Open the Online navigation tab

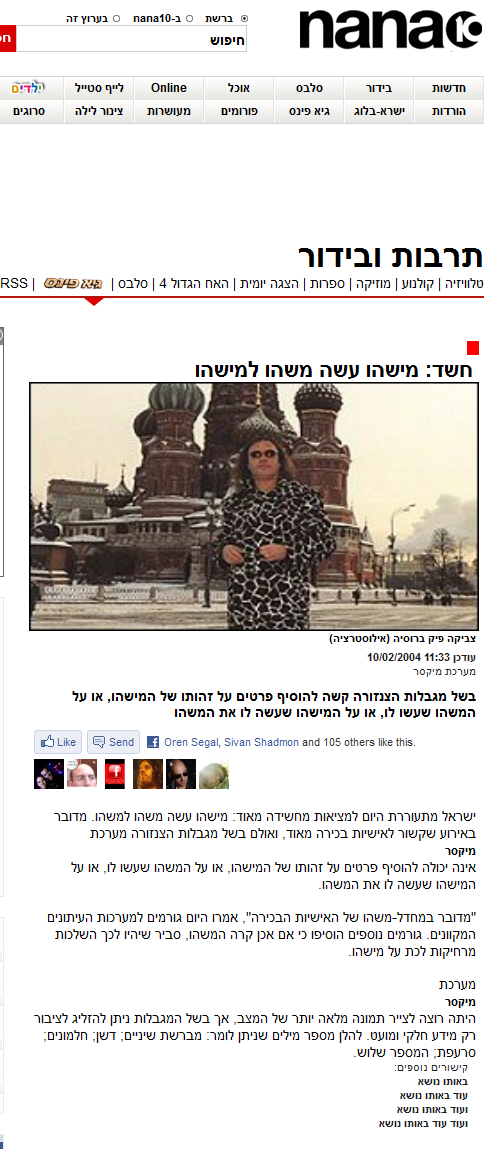pos(169,88)
